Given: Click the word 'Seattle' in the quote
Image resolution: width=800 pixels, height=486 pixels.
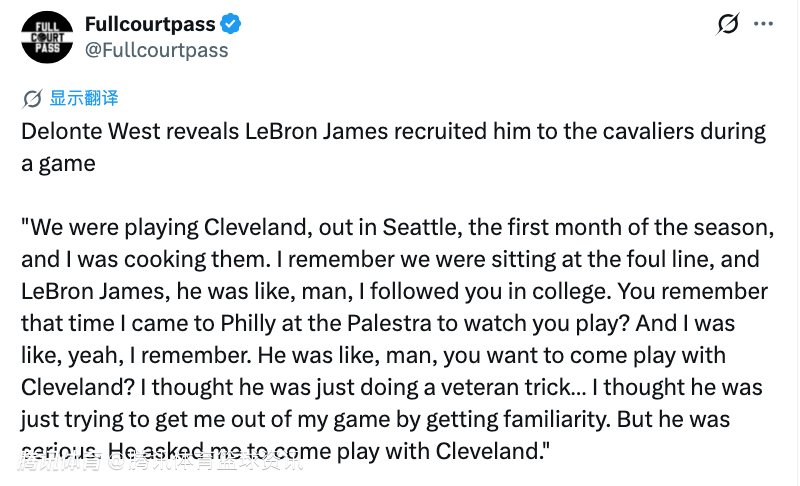Looking at the screenshot, I should click(x=422, y=227).
